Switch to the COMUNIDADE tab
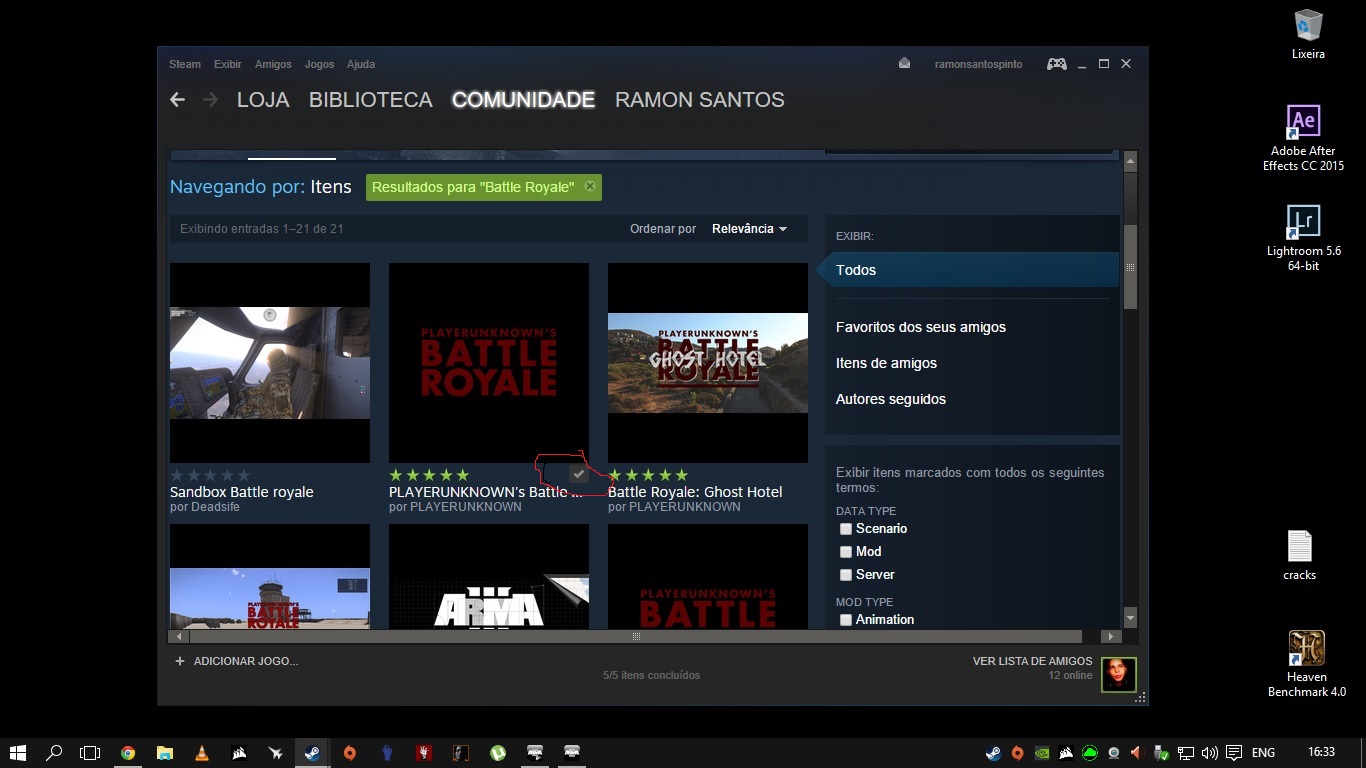This screenshot has height=768, width=1366. tap(523, 100)
